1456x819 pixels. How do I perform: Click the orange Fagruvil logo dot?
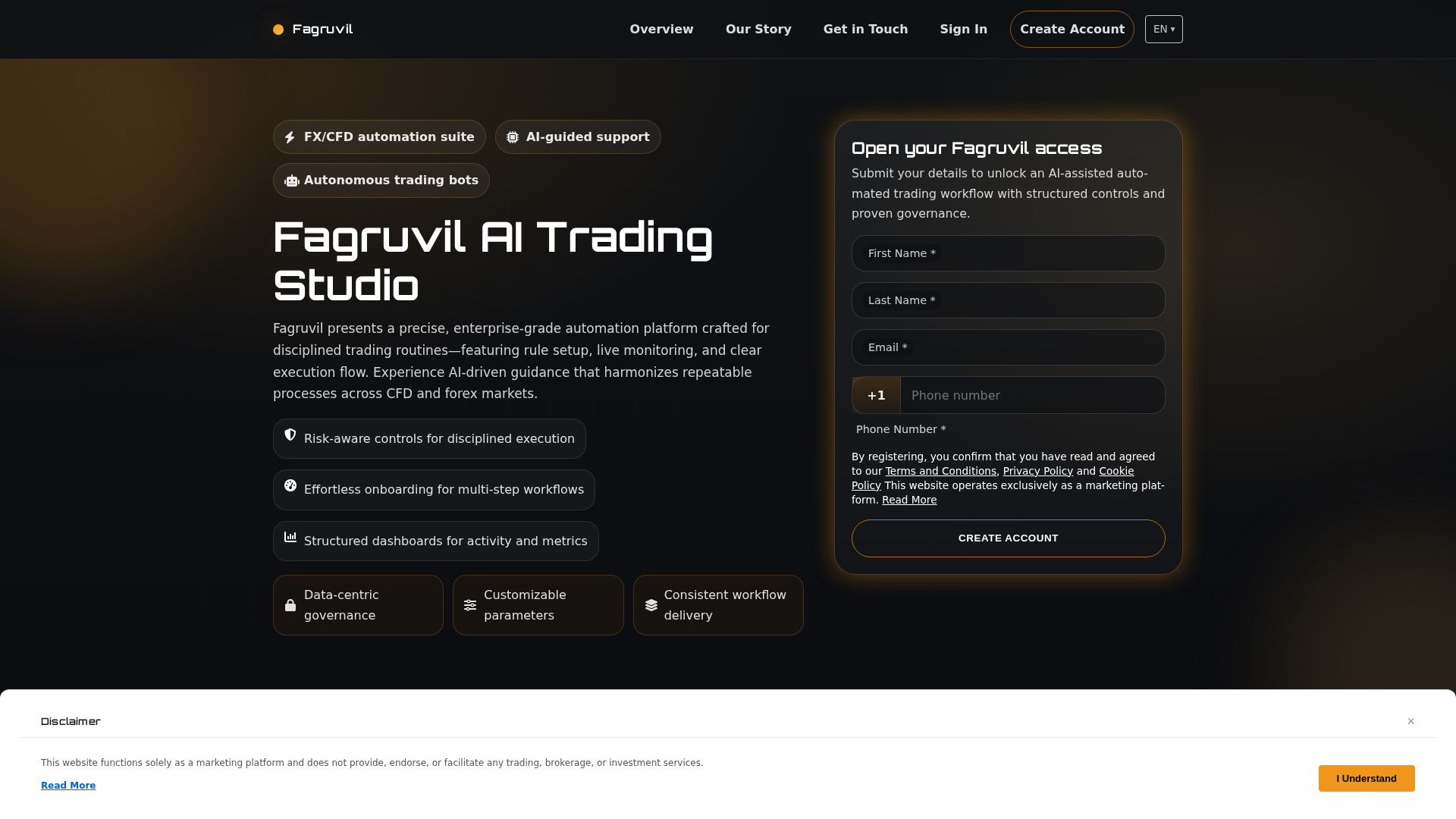[x=278, y=30]
